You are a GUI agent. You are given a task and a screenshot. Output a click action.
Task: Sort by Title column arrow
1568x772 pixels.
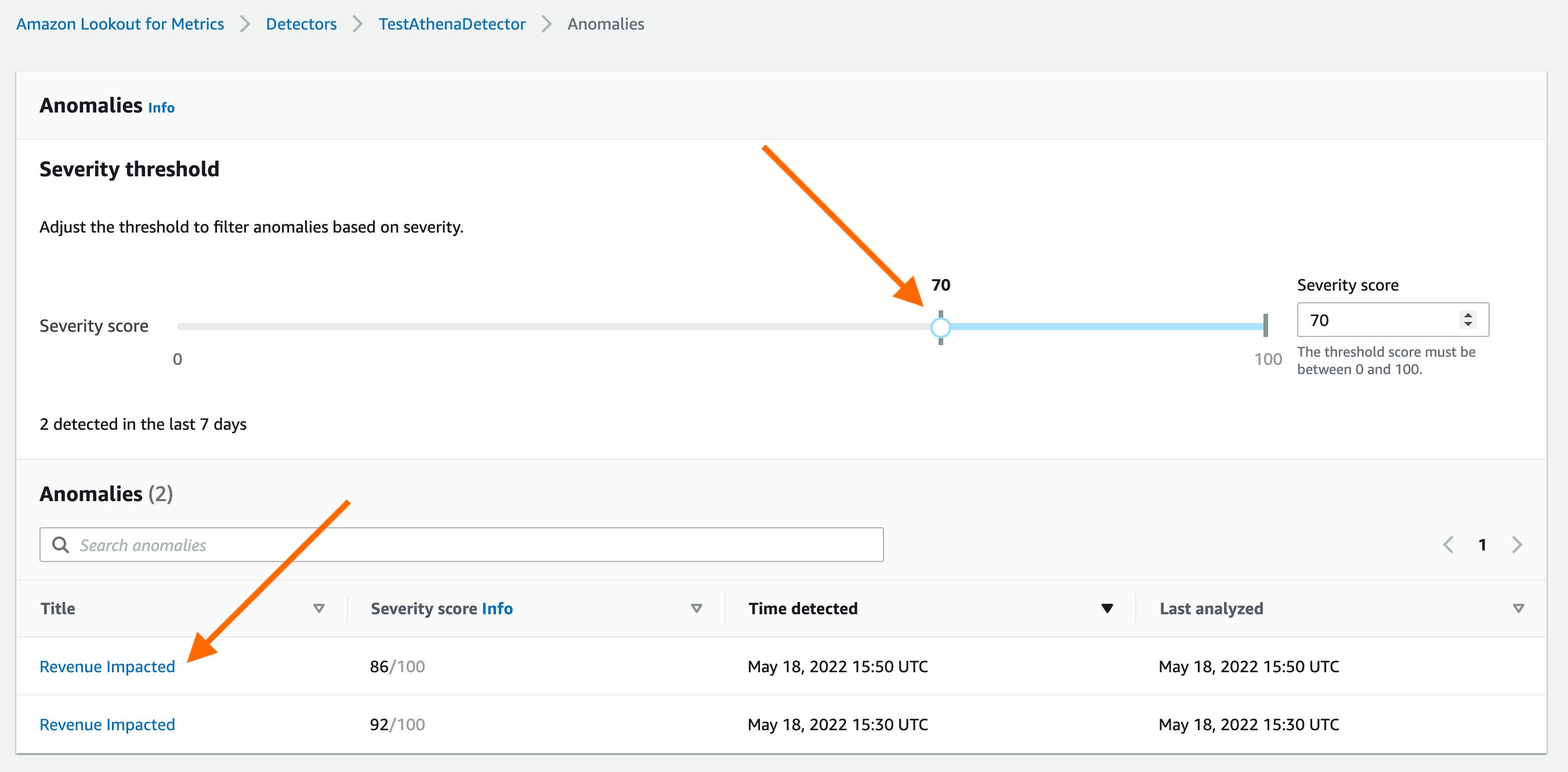[x=318, y=608]
